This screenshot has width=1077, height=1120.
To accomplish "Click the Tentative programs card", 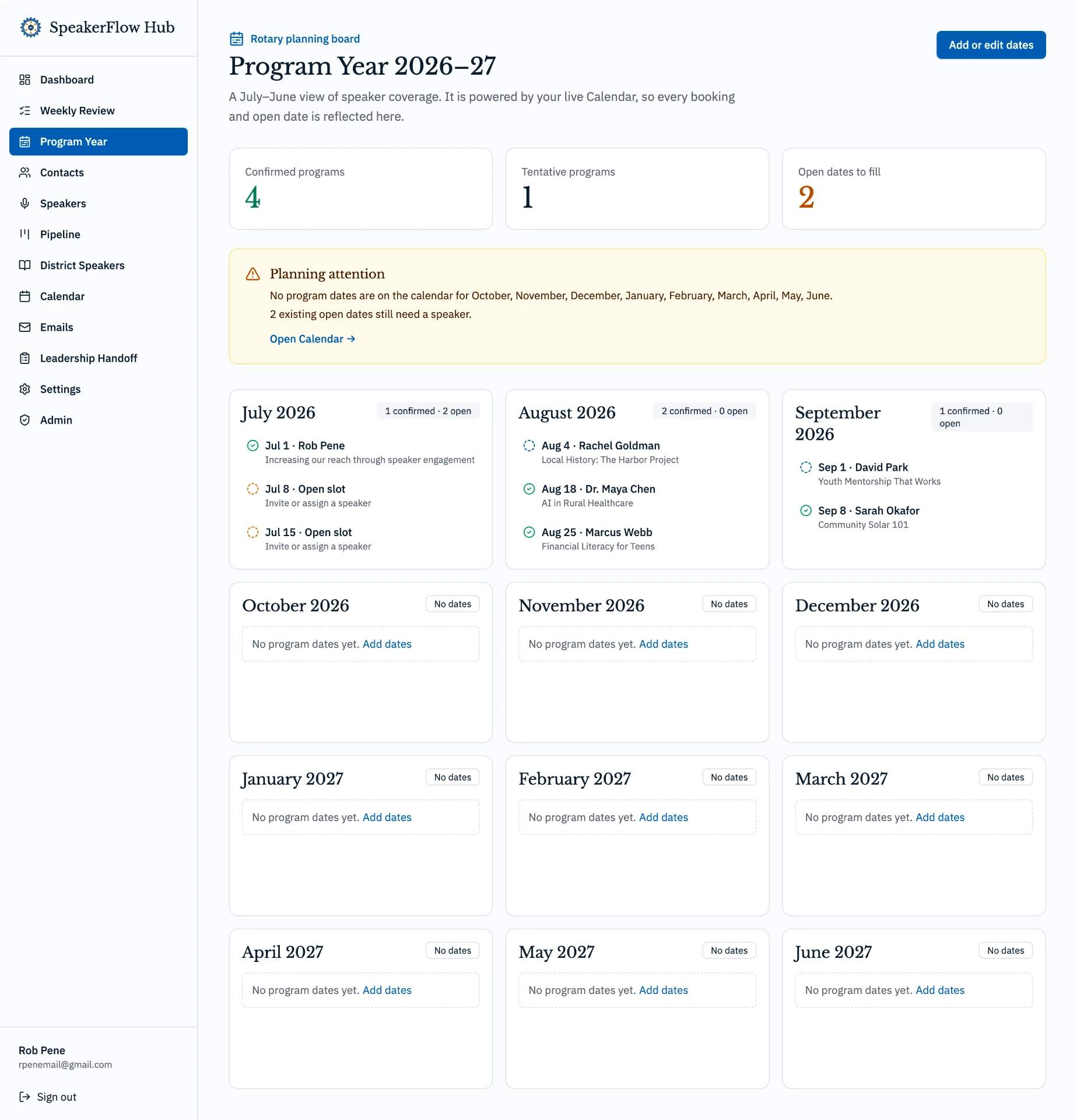I will click(x=637, y=188).
